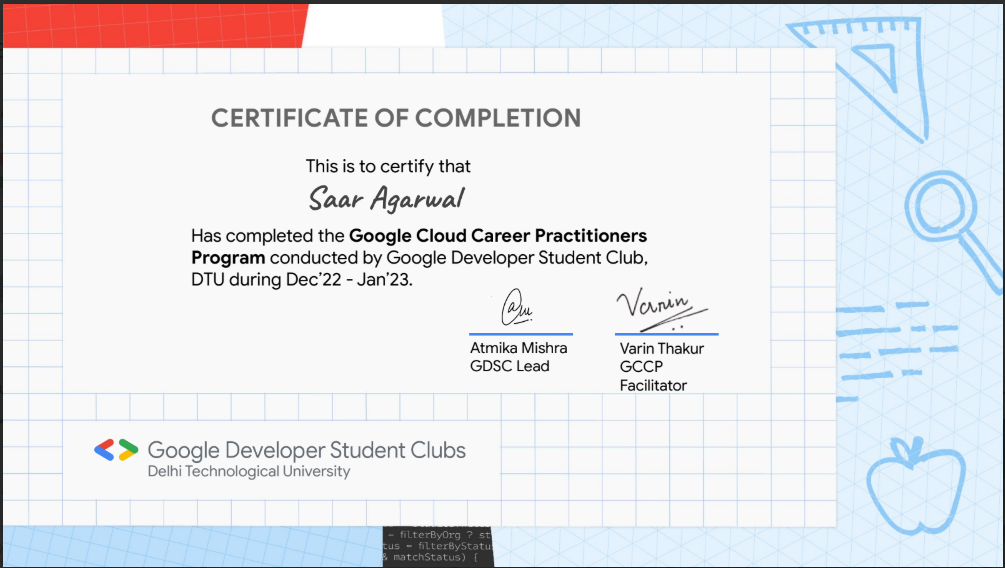Click the 'DTU during Dec'22 - Jan'23.' line

(302, 280)
